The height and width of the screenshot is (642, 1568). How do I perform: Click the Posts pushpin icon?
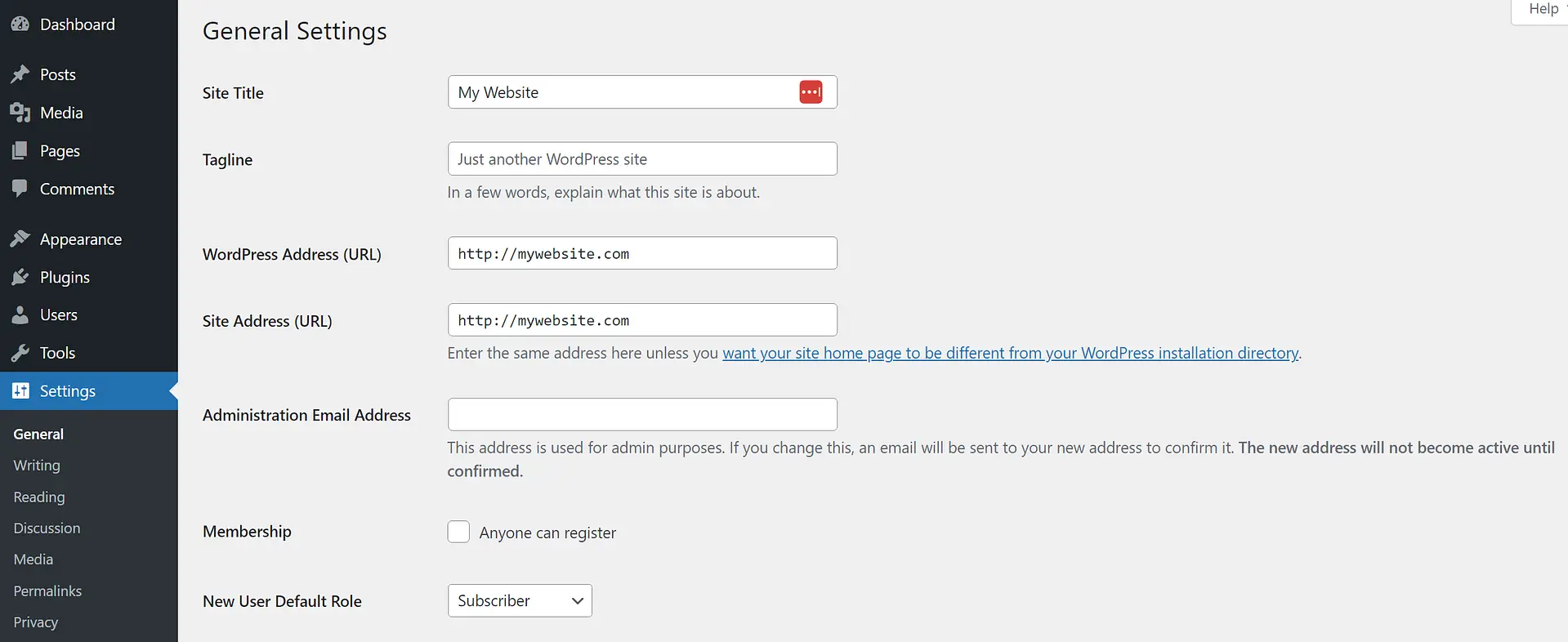[20, 74]
